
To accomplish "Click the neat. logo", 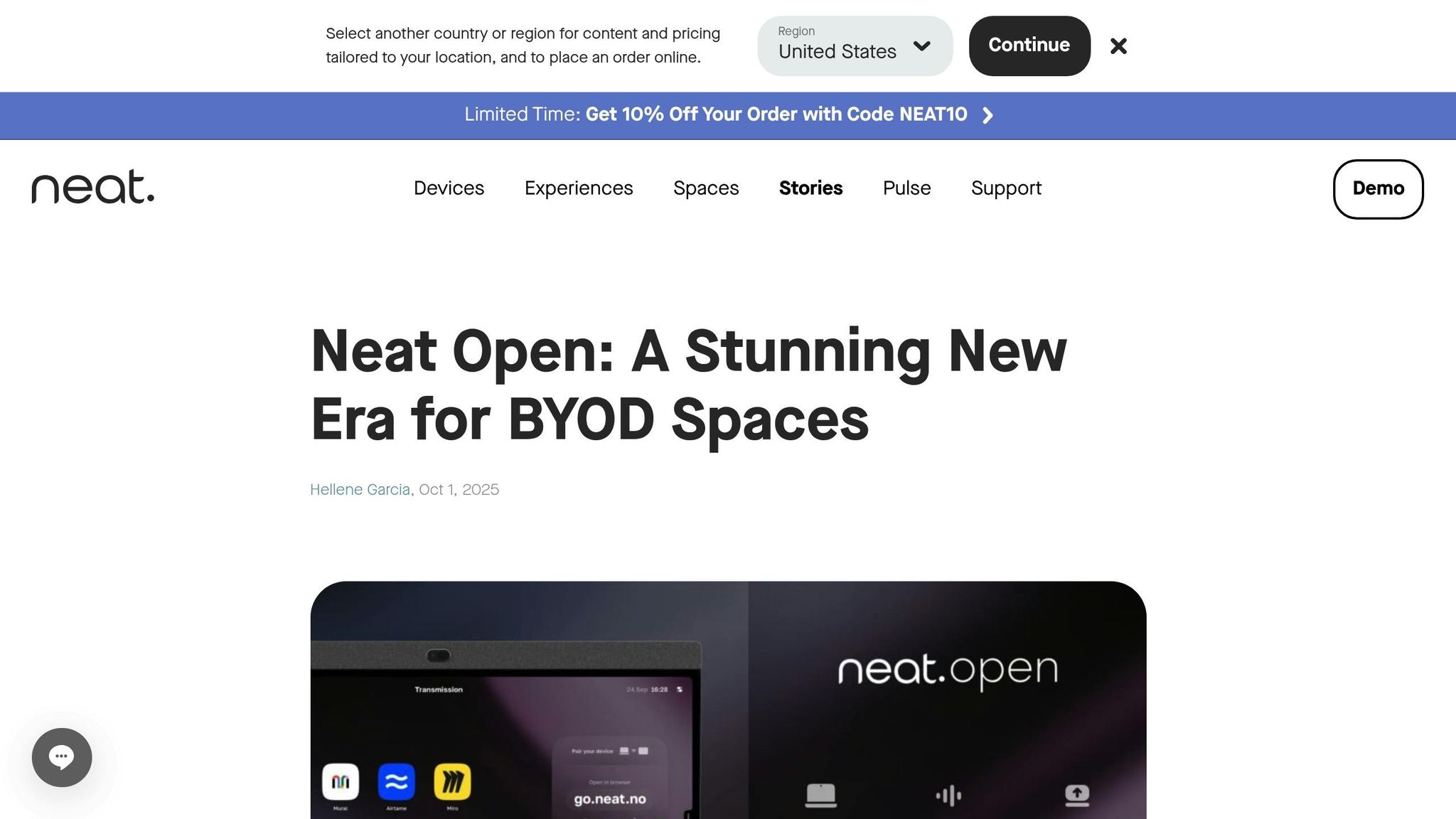I will [x=93, y=187].
